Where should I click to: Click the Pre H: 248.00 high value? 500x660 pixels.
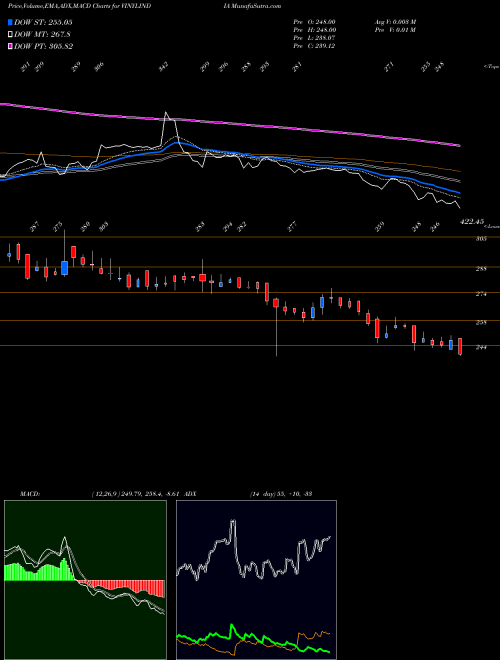[x=314, y=30]
